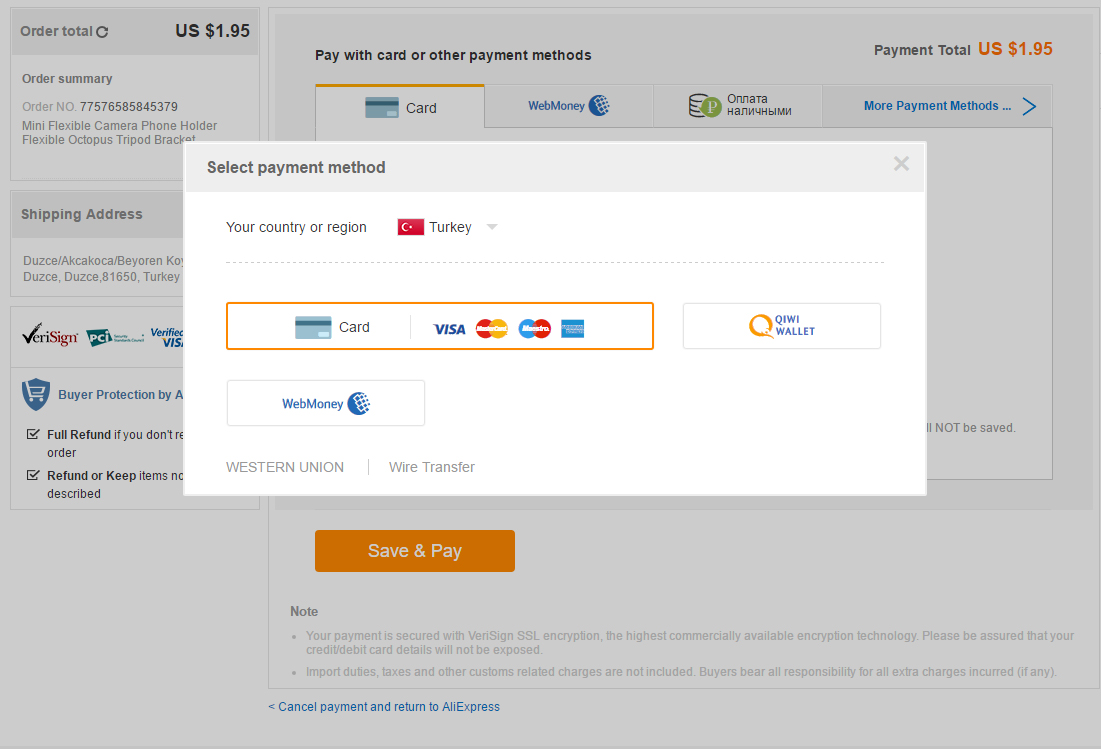This screenshot has height=749, width=1101.
Task: Click the American Express logo icon
Action: point(572,328)
